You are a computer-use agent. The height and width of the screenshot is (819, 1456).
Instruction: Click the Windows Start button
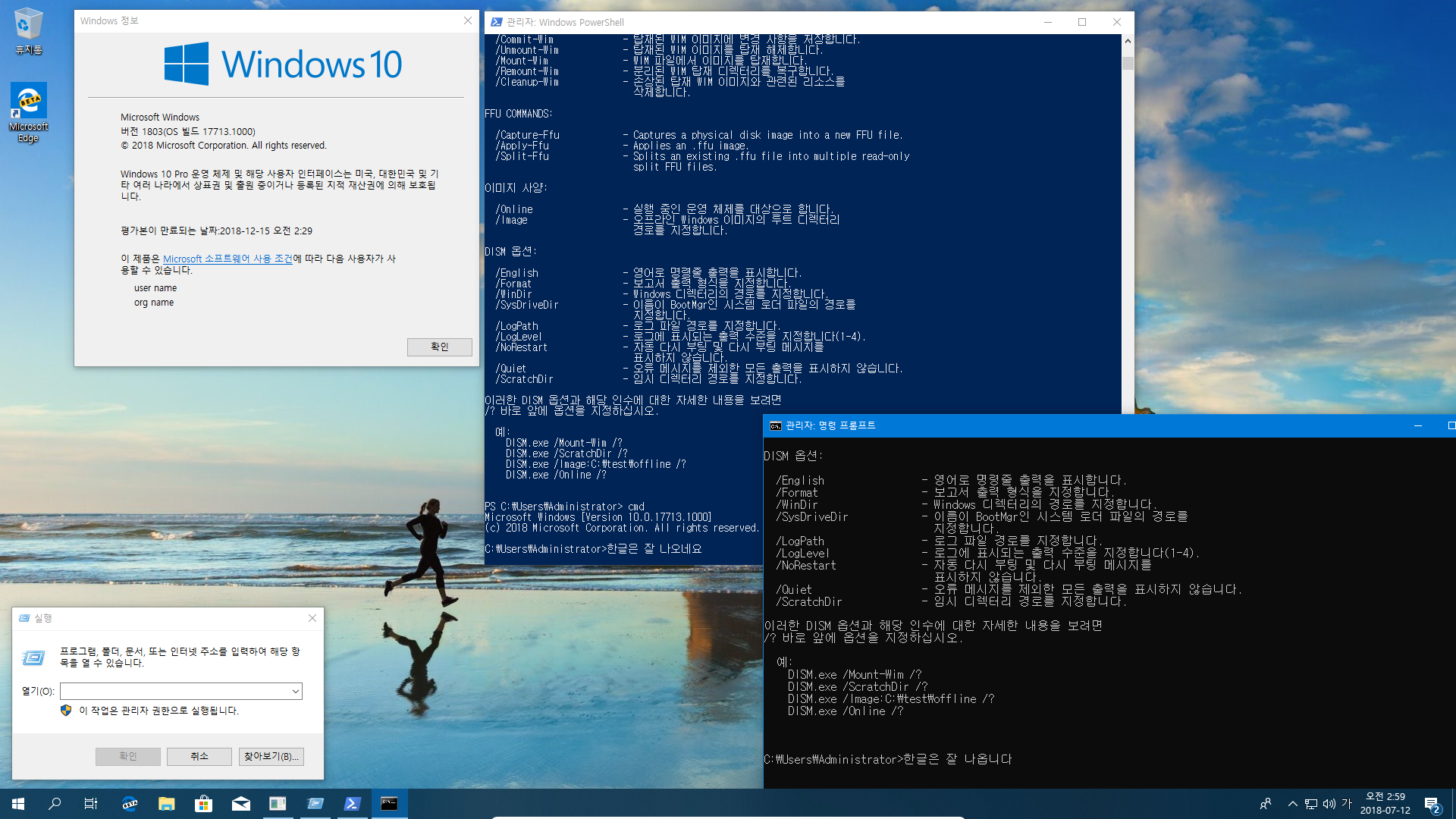pos(18,804)
